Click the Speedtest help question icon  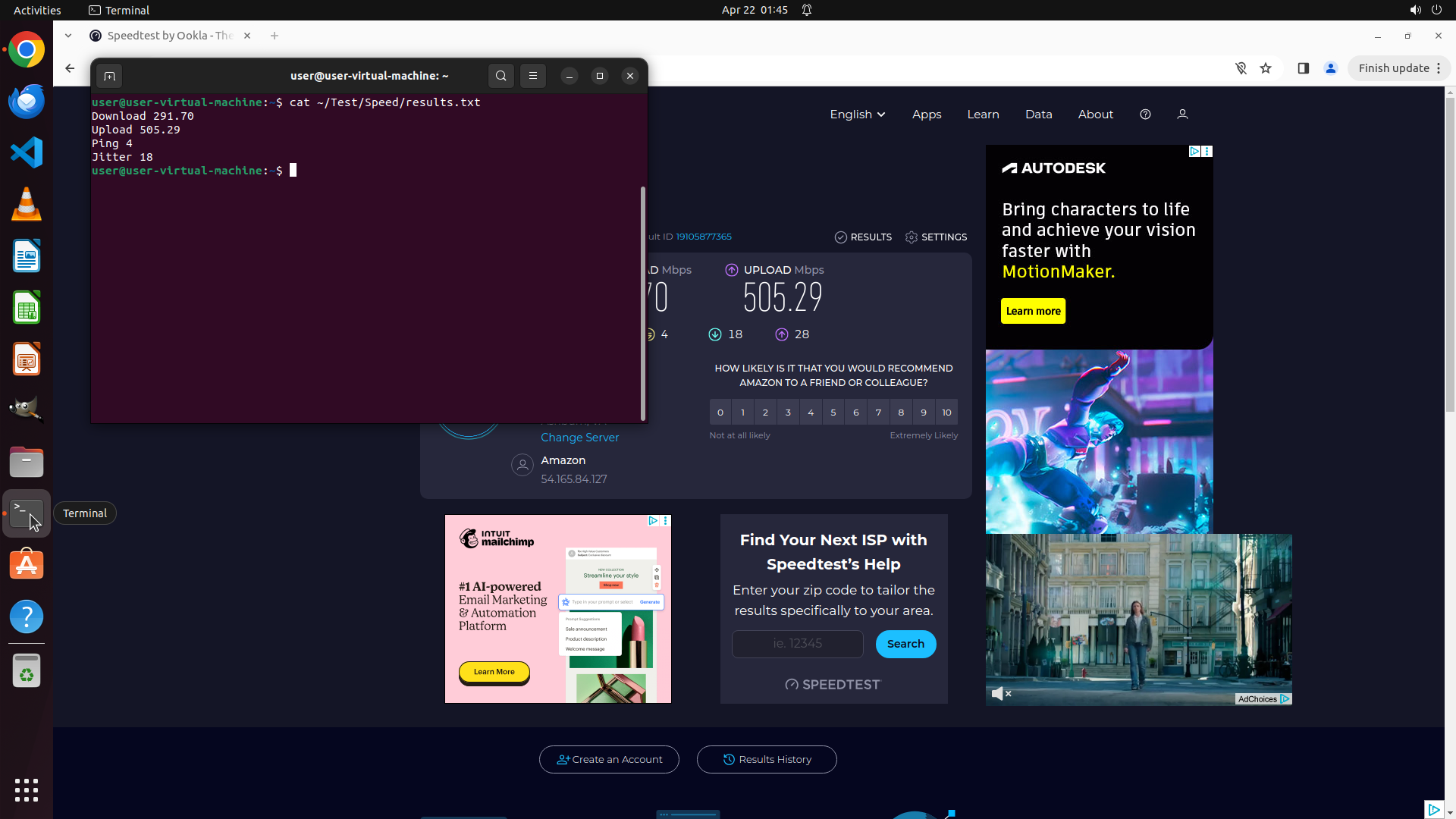1145,115
